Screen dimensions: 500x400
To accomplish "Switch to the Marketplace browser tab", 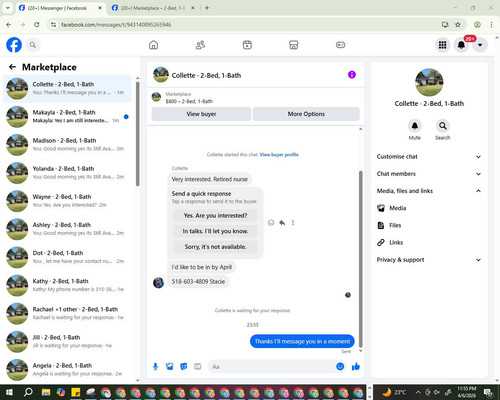I will tap(153, 8).
